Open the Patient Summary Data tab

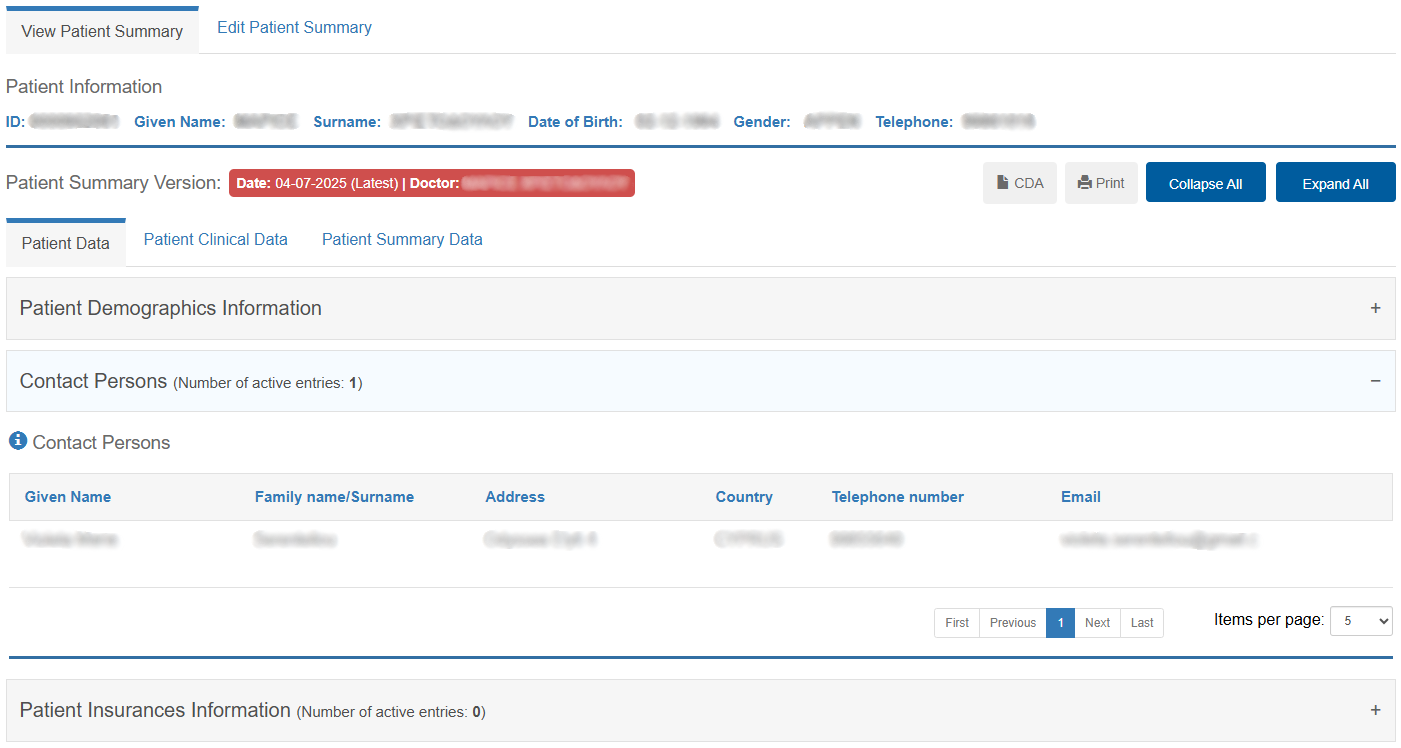pos(402,240)
